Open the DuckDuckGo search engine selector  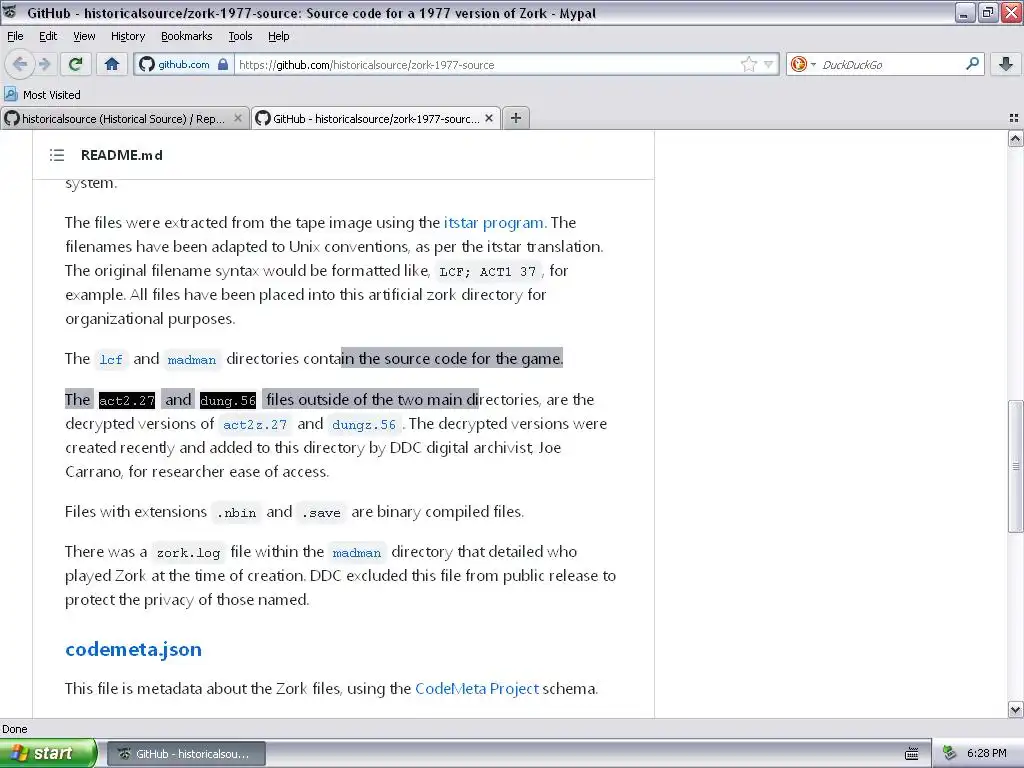(803, 64)
